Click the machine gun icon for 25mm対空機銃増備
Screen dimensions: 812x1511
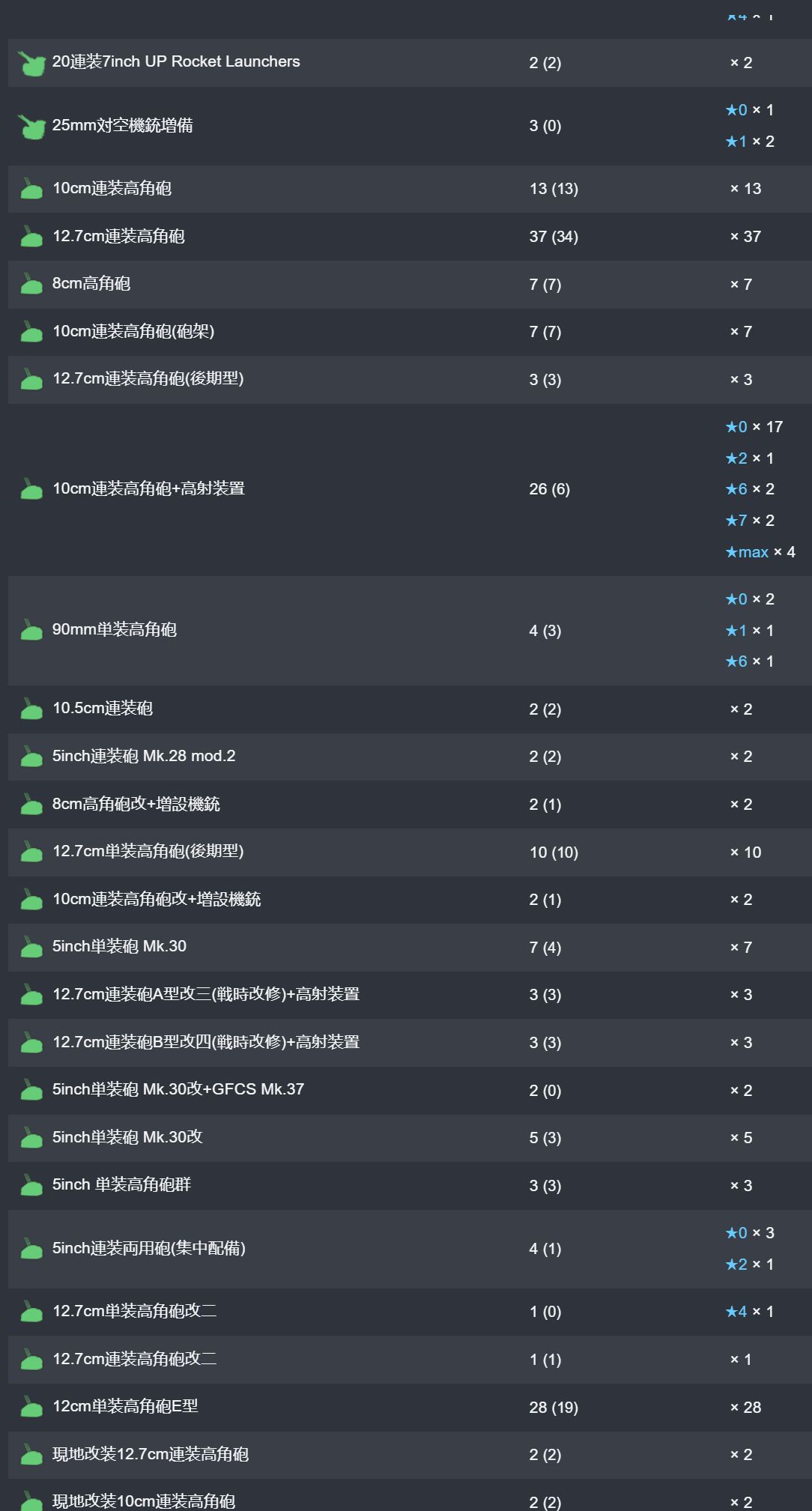pos(31,127)
